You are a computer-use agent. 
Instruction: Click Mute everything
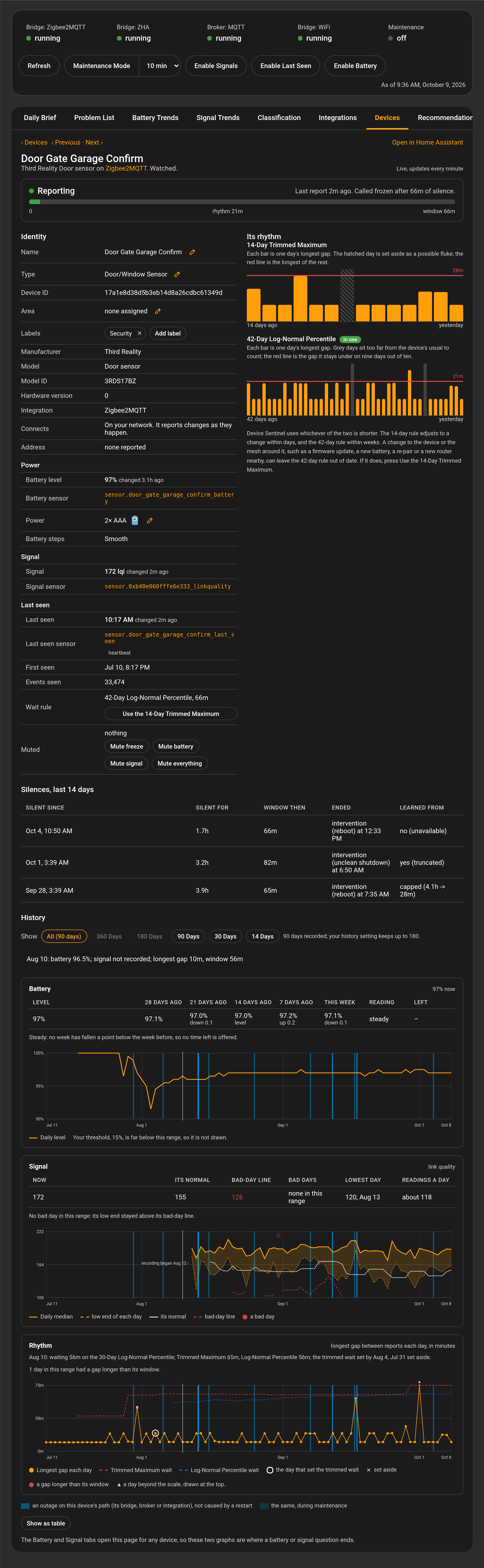tap(180, 763)
